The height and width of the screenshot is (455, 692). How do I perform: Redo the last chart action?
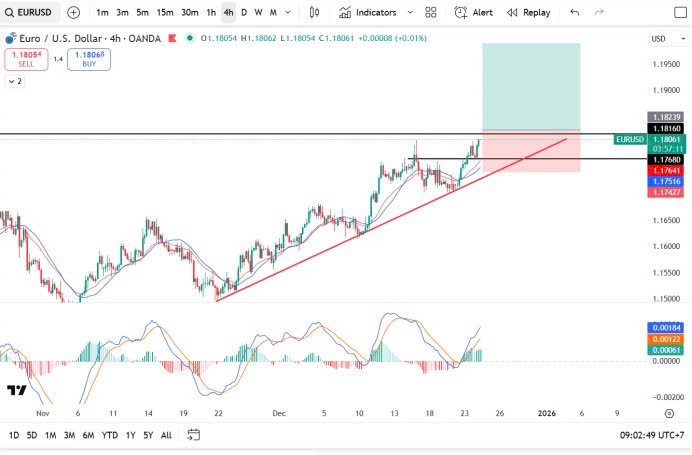tap(599, 13)
